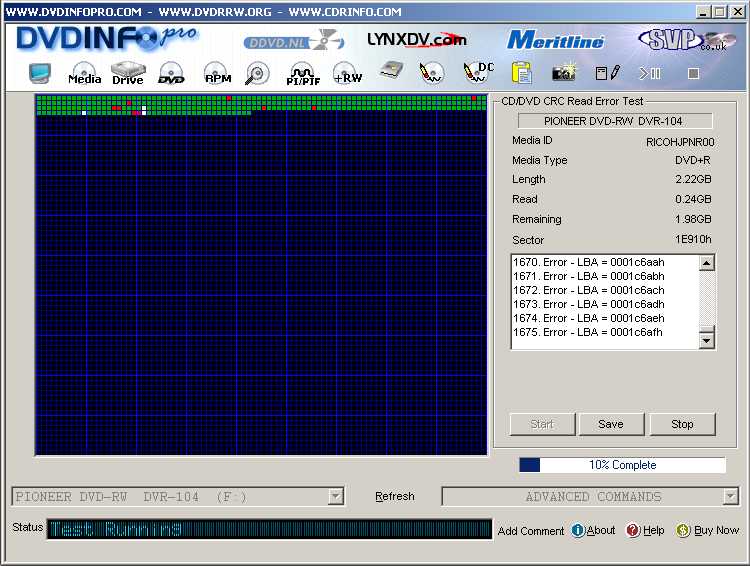The image size is (750, 566).
Task: Open the Help page
Action: tap(645, 531)
